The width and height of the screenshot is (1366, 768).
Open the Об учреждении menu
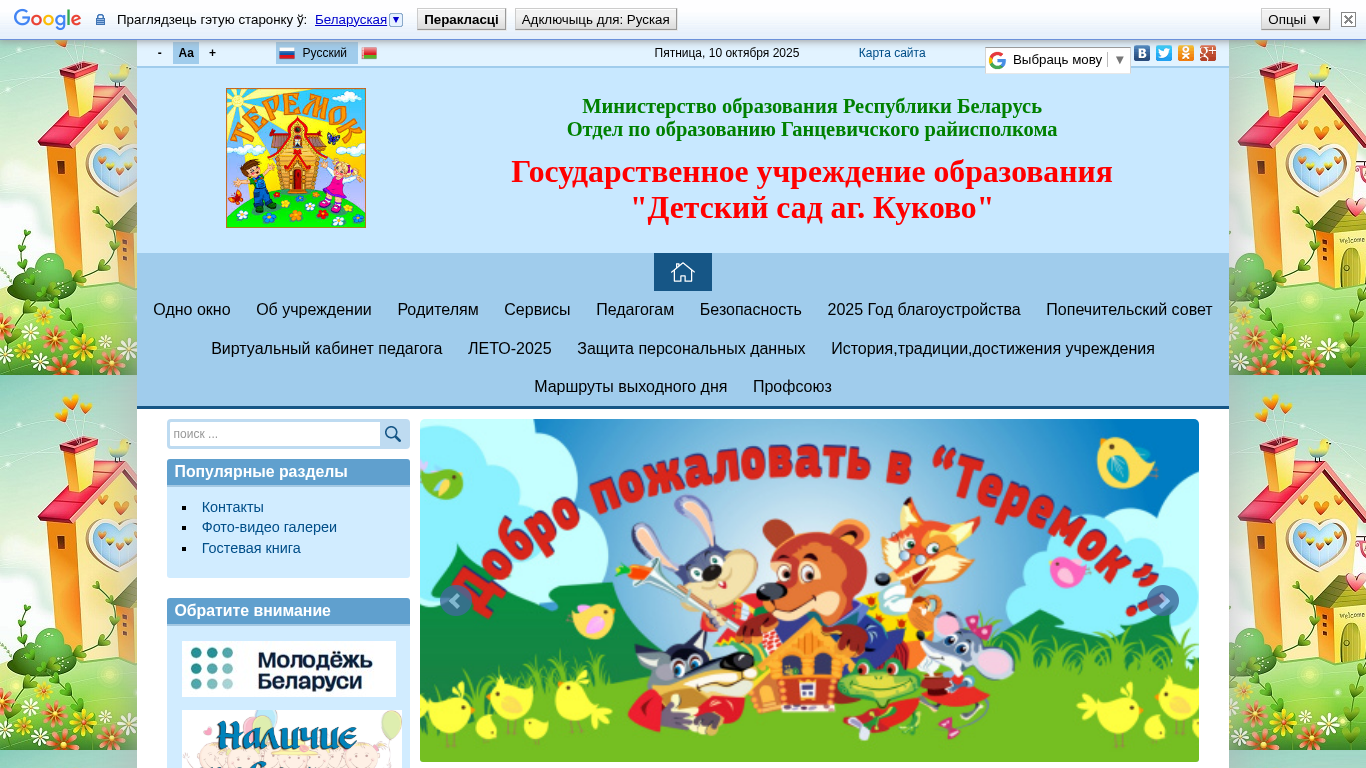coord(314,310)
